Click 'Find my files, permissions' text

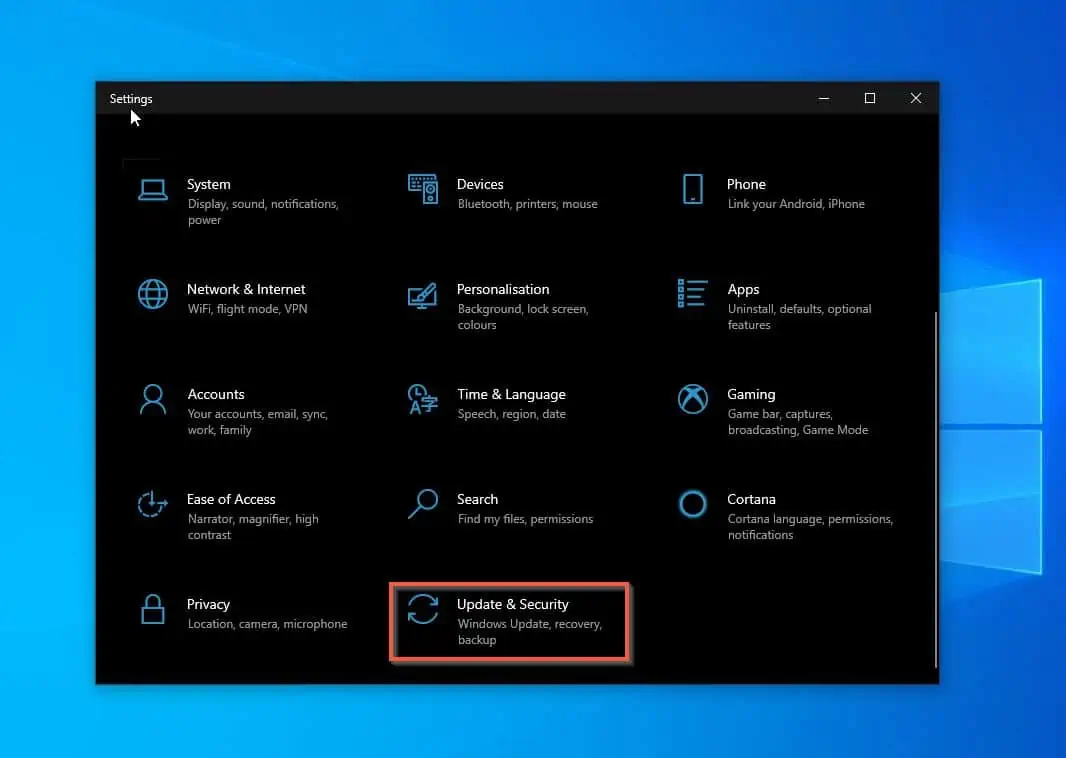(x=525, y=519)
